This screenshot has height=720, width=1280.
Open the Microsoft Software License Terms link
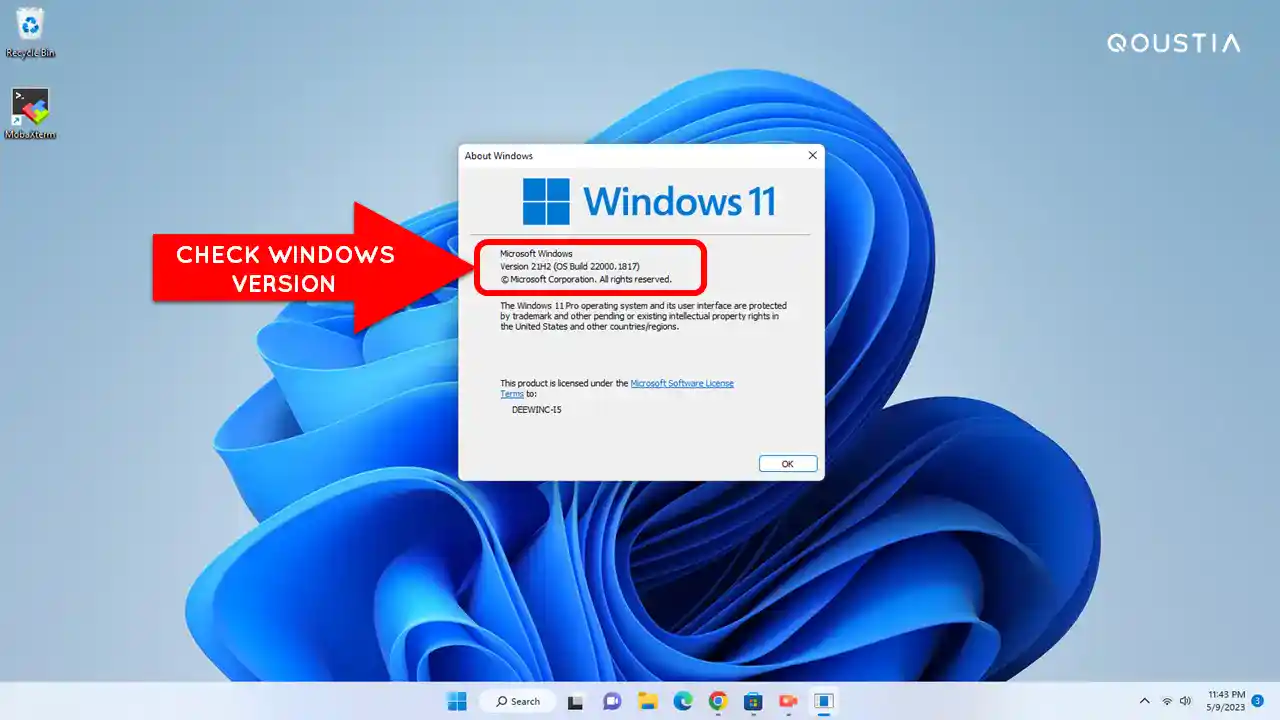[x=682, y=383]
